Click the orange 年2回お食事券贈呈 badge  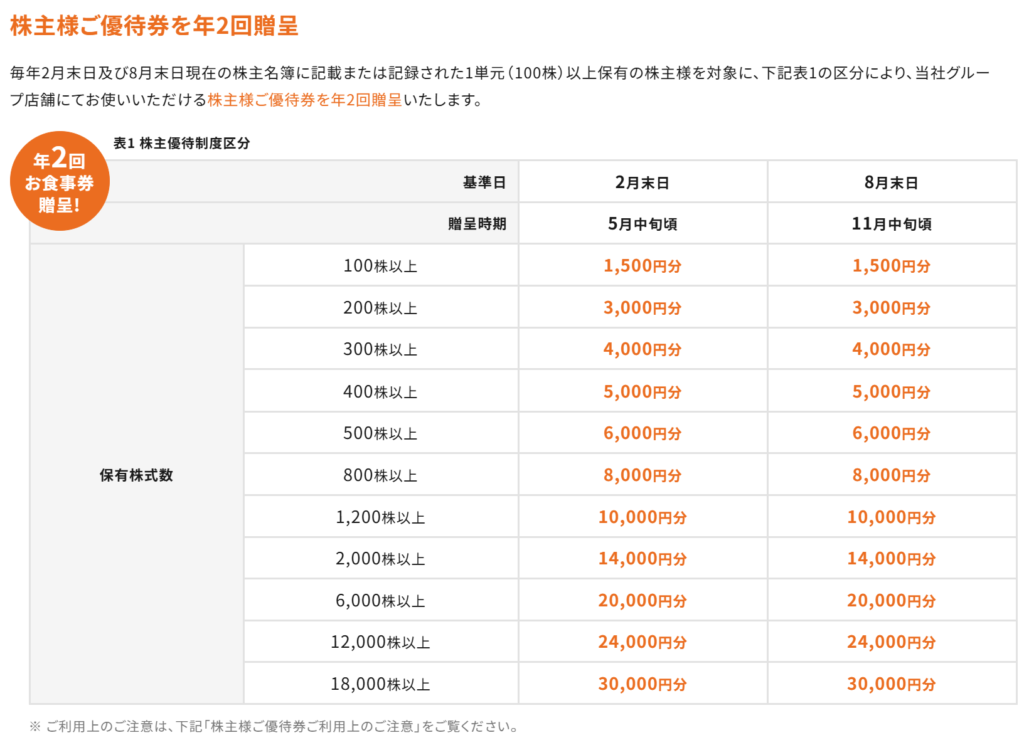click(60, 182)
